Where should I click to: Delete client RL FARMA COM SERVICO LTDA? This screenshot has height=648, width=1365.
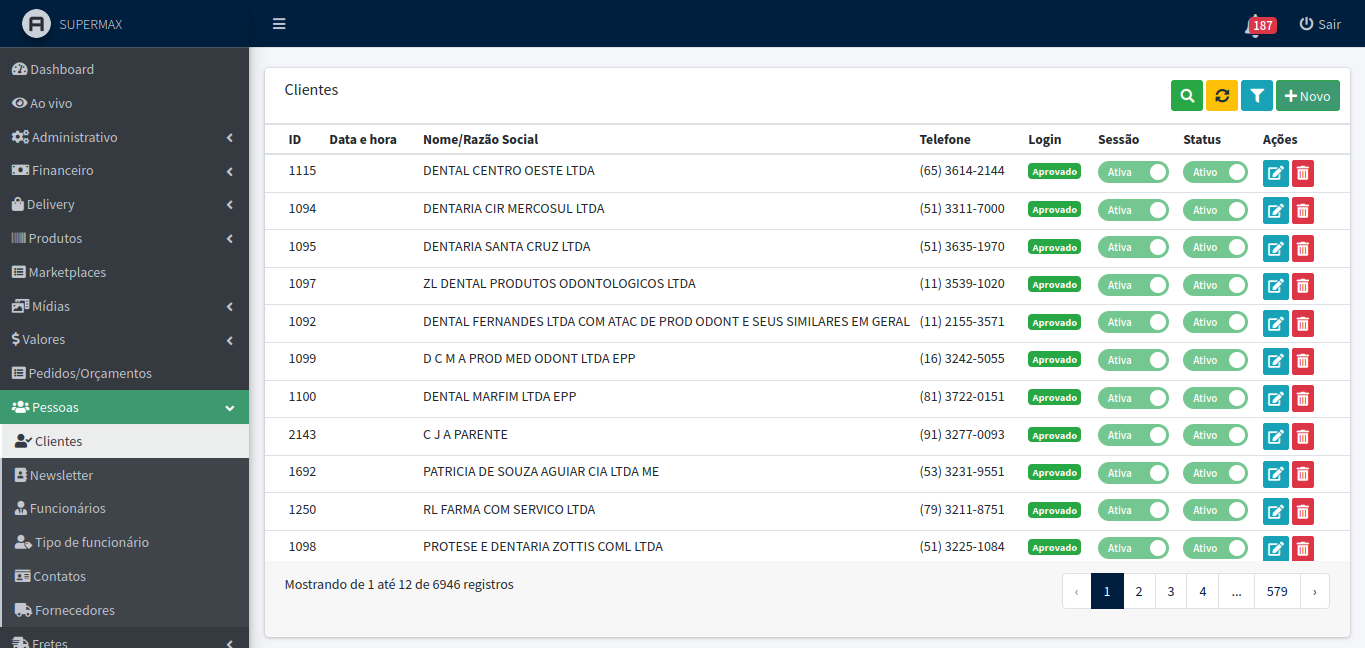tap(1303, 511)
